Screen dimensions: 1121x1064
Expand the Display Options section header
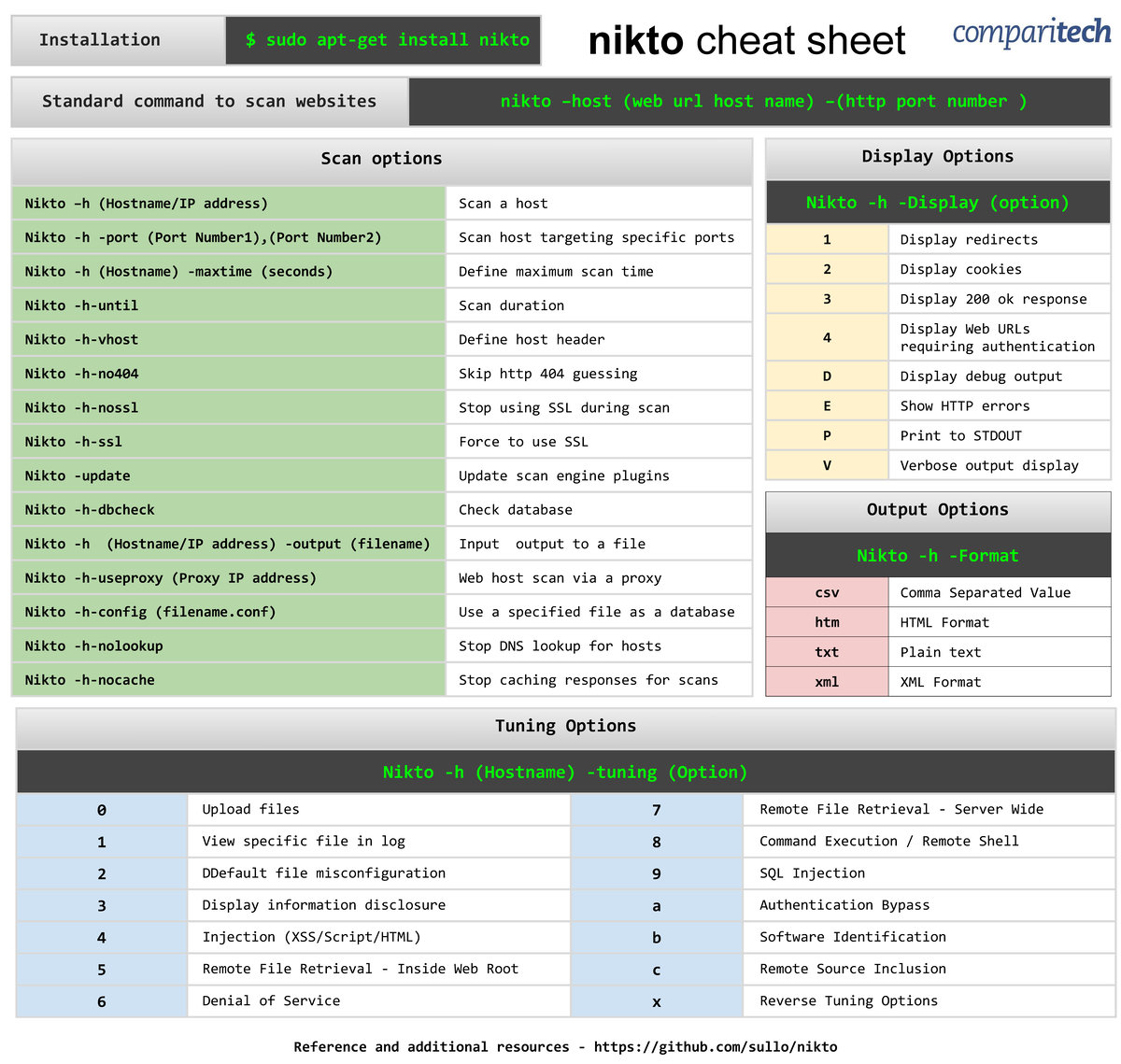tap(937, 157)
